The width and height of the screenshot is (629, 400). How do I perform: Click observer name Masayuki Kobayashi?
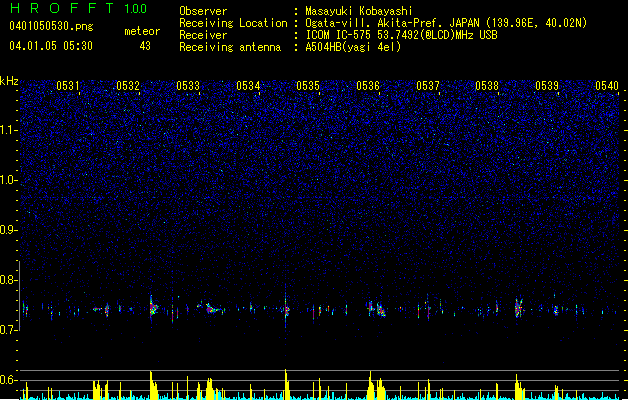tap(359, 11)
